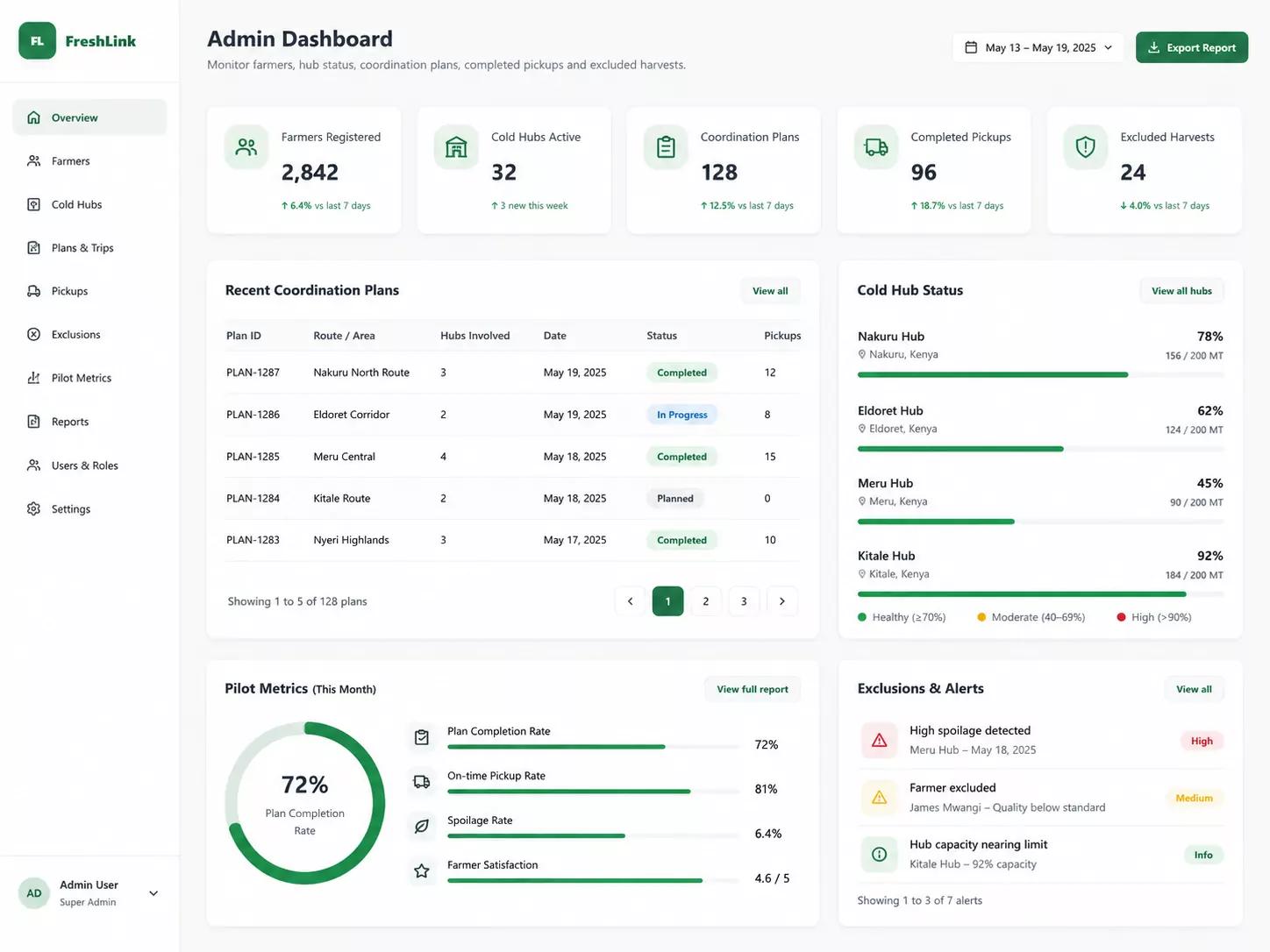Image resolution: width=1270 pixels, height=952 pixels.
Task: Open Overview in the sidebar menu
Action: 89,117
